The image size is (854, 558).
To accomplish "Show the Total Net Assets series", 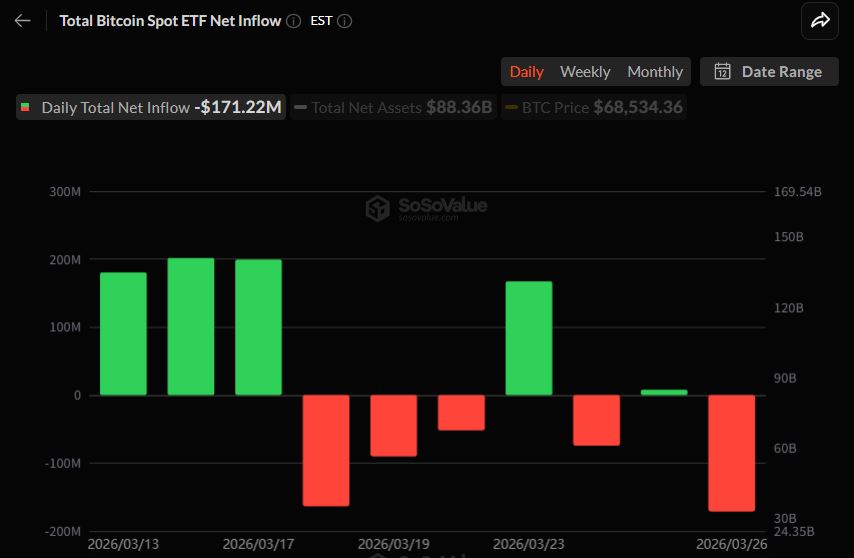I will pos(393,107).
